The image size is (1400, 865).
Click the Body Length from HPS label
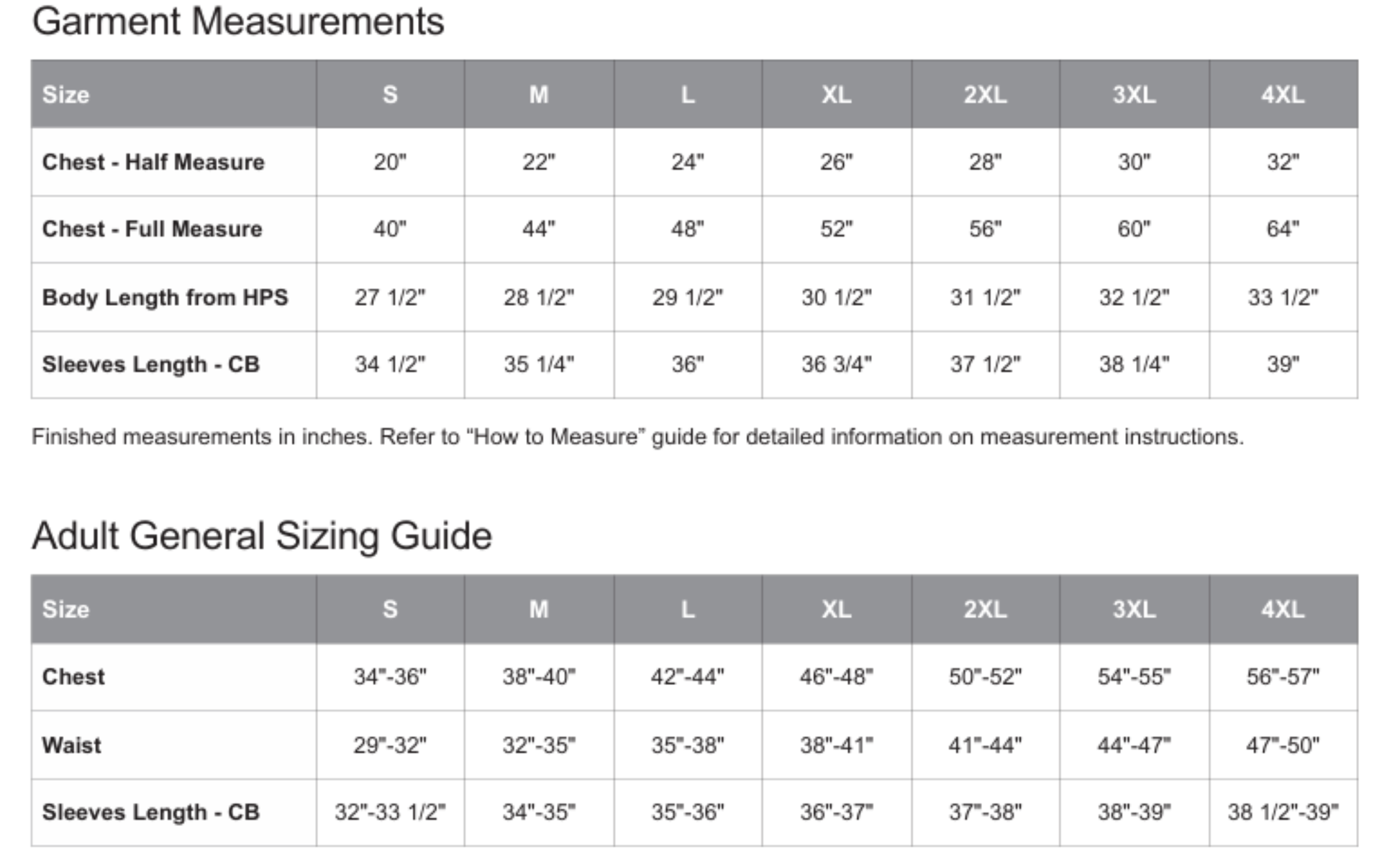[x=165, y=297]
